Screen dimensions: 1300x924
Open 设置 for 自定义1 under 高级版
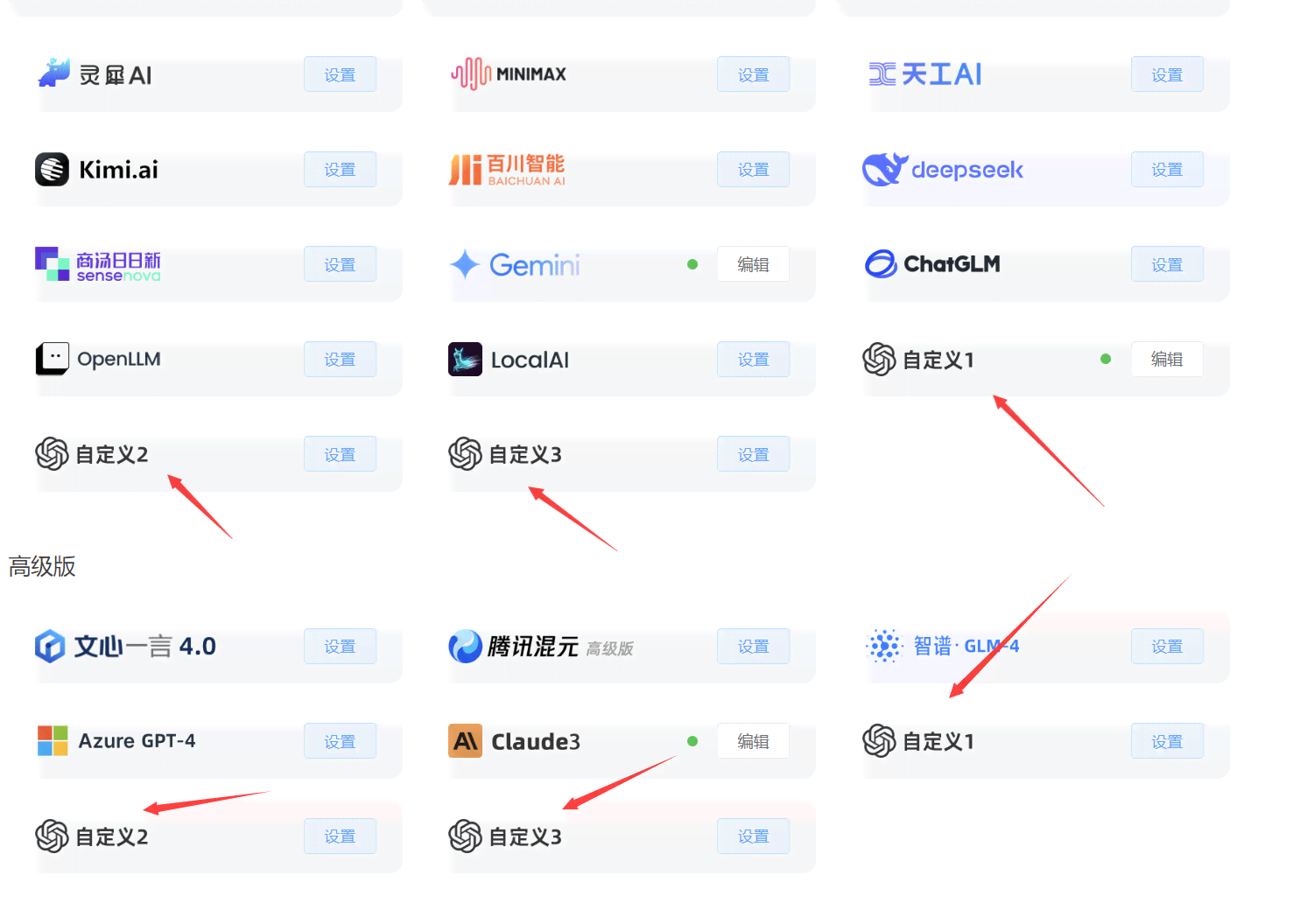[x=1167, y=741]
